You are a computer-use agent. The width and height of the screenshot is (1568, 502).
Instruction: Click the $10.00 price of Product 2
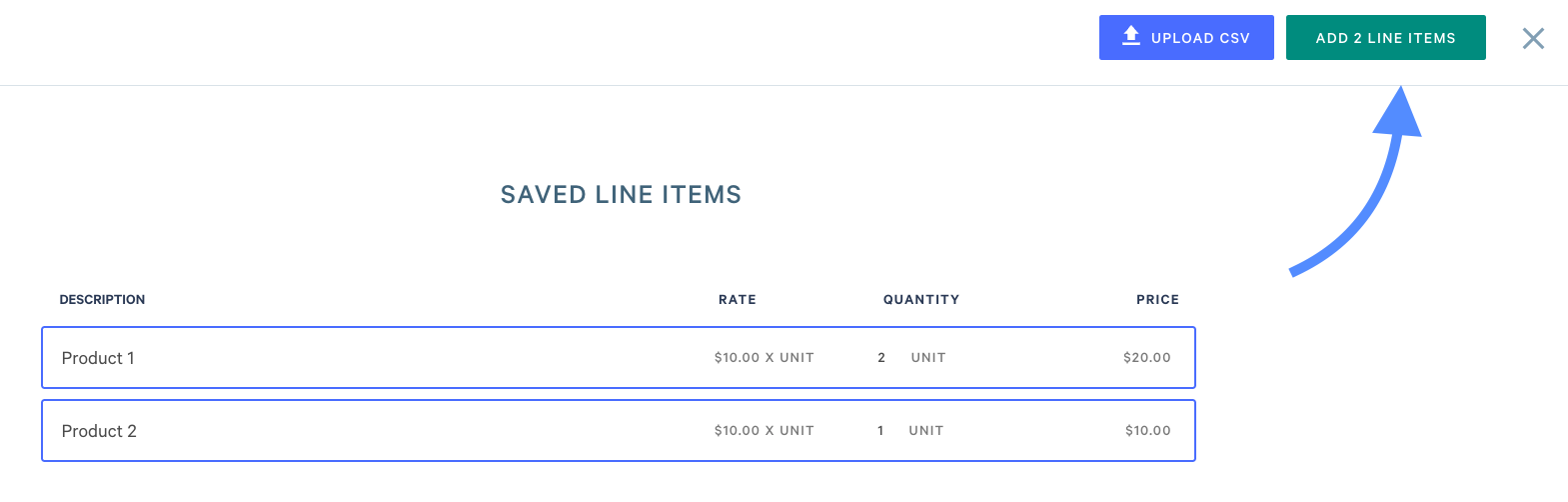(1148, 430)
